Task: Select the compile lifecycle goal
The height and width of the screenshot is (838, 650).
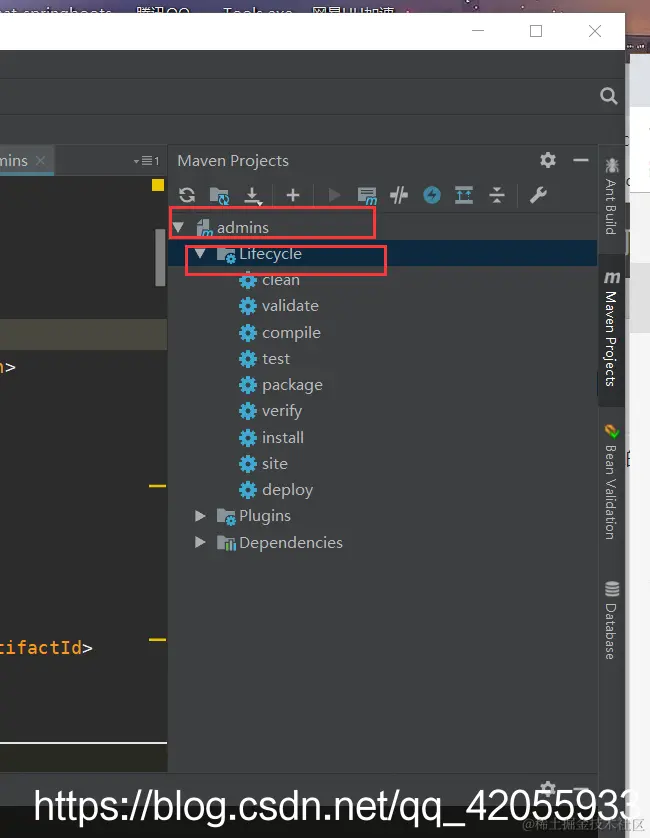Action: (291, 332)
